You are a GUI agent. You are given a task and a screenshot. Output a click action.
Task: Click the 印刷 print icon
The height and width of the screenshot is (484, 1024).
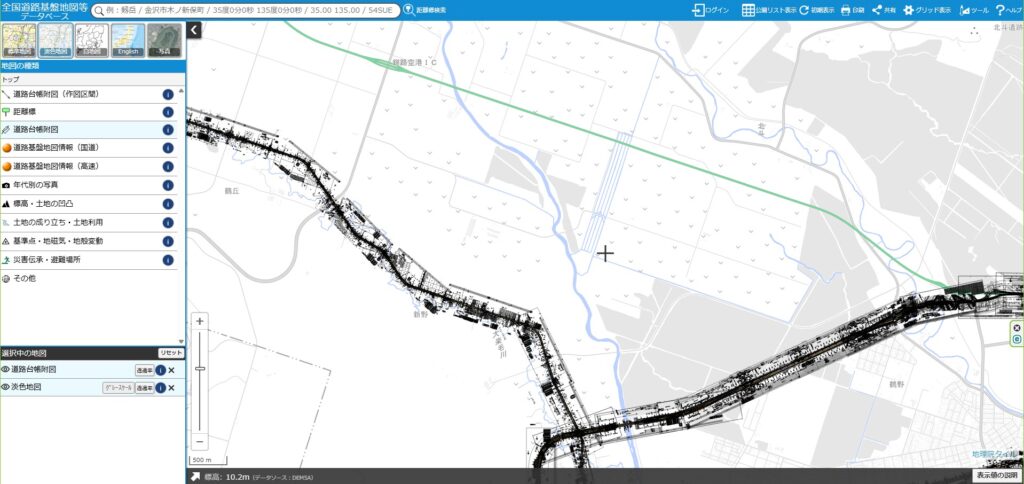click(852, 10)
